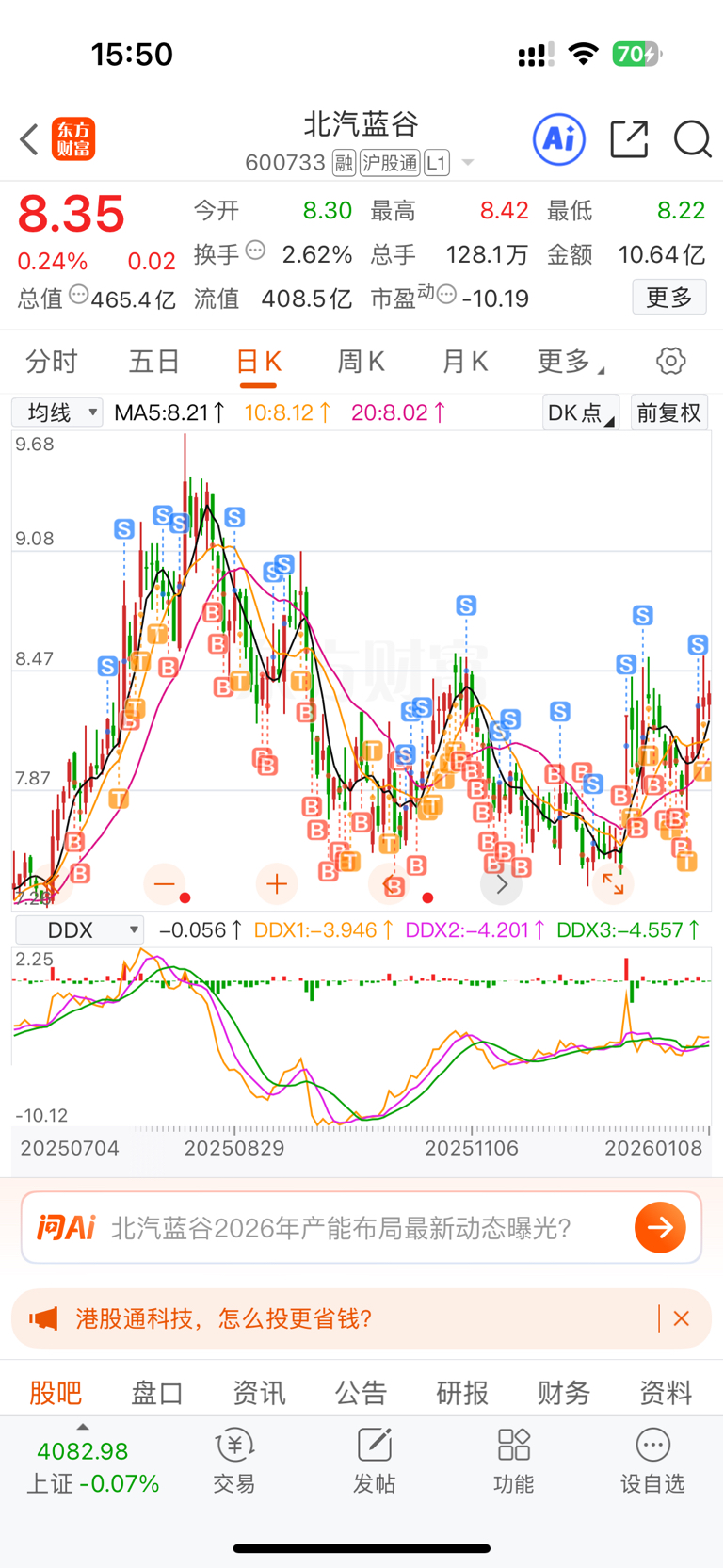Toggle 前复权 price adjustment

668,412
